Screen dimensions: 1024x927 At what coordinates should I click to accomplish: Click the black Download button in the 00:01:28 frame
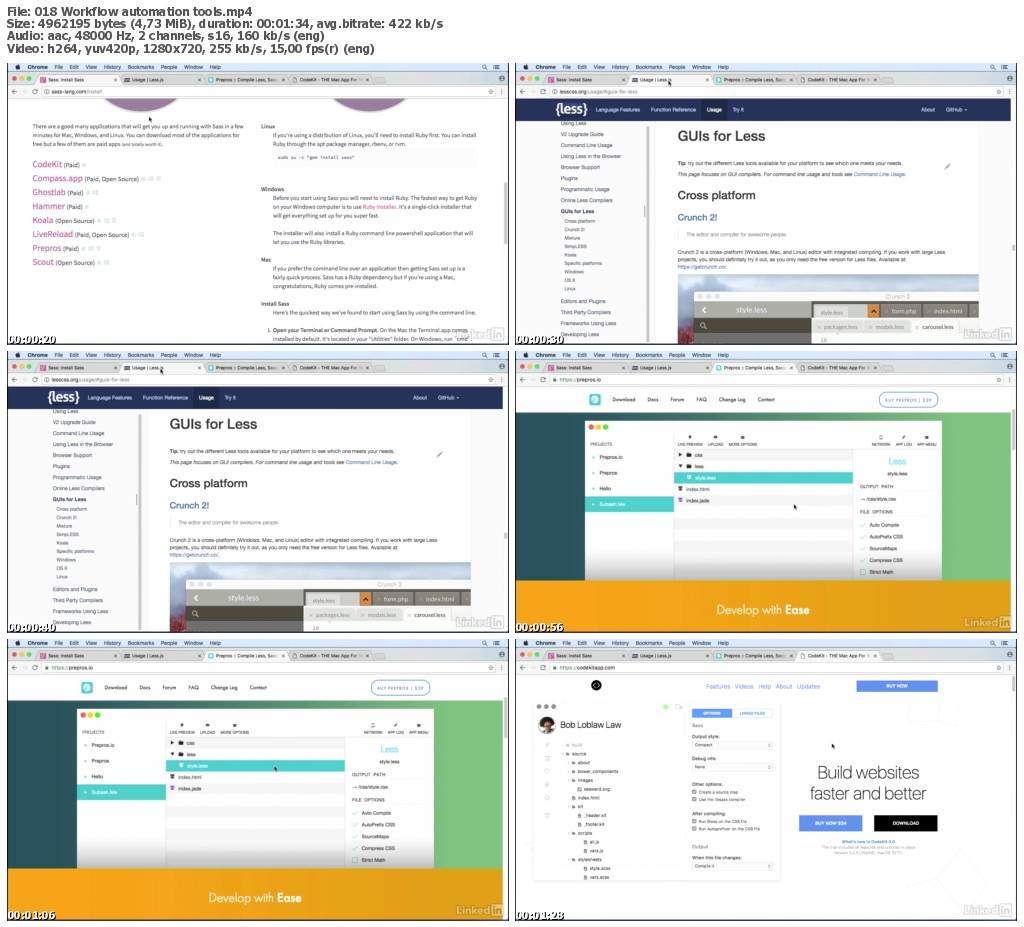coord(905,822)
